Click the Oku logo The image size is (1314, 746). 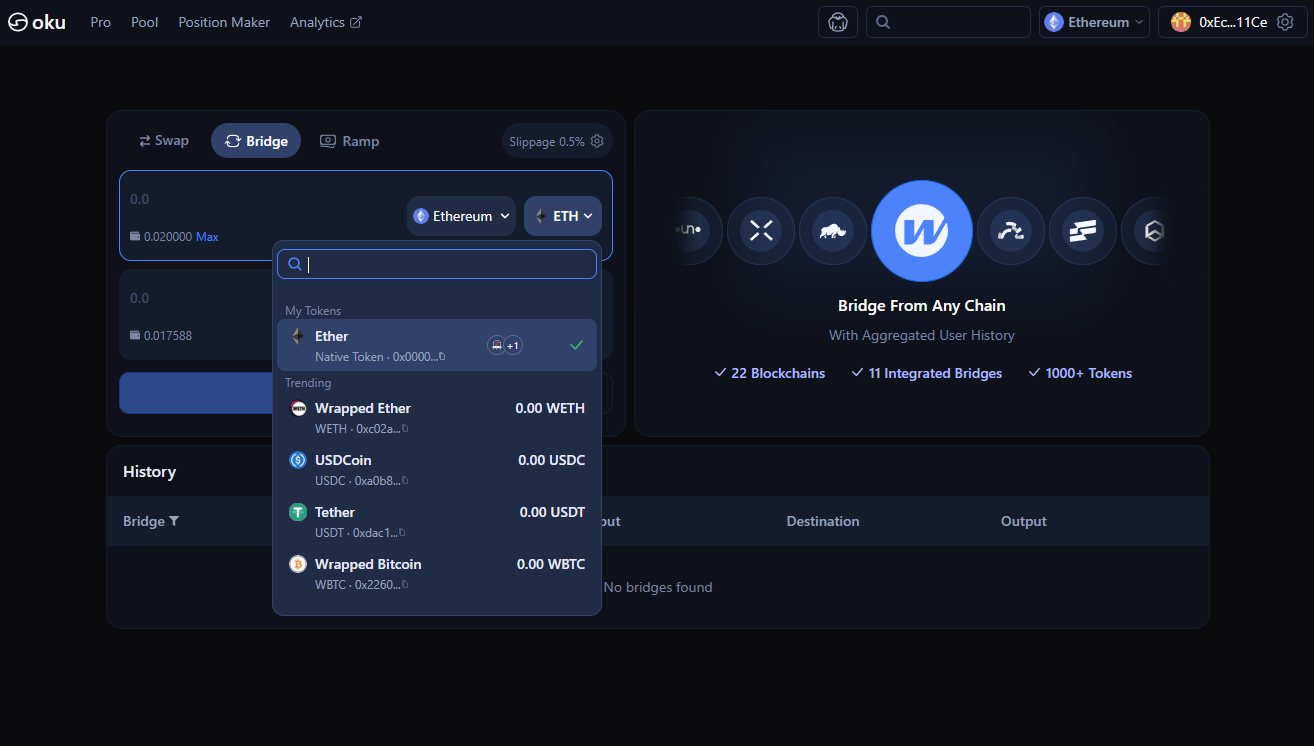[x=37, y=22]
